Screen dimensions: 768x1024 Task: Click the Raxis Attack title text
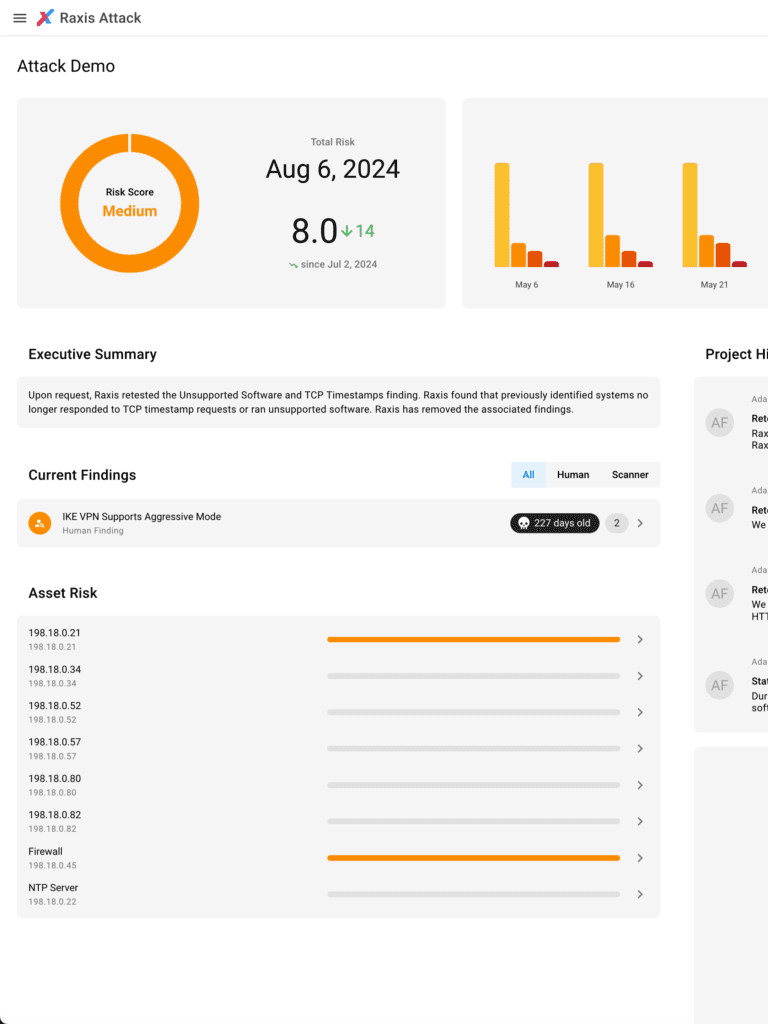click(101, 18)
